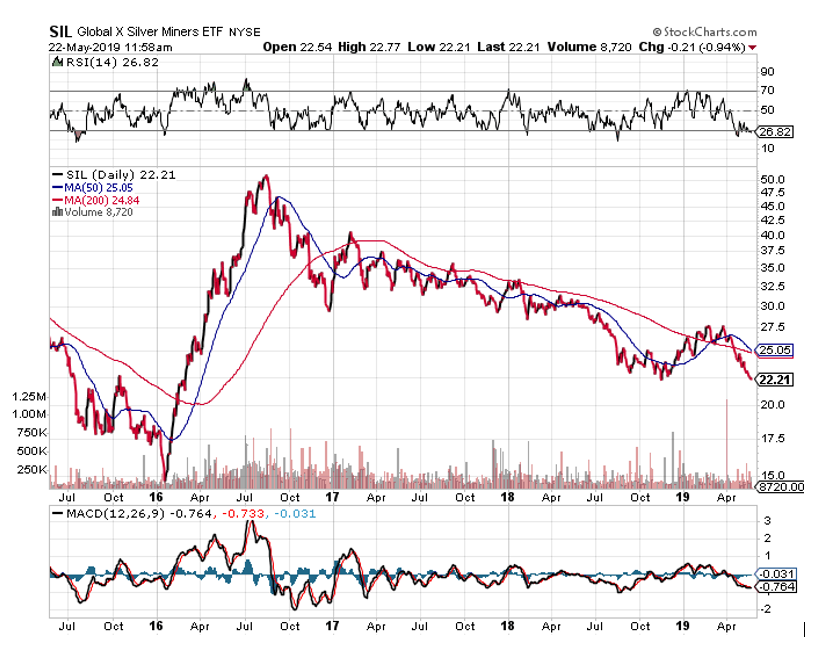Viewport: 825px width, 647px height.
Task: Click the -0.764 MACD value tag
Action: [x=776, y=587]
